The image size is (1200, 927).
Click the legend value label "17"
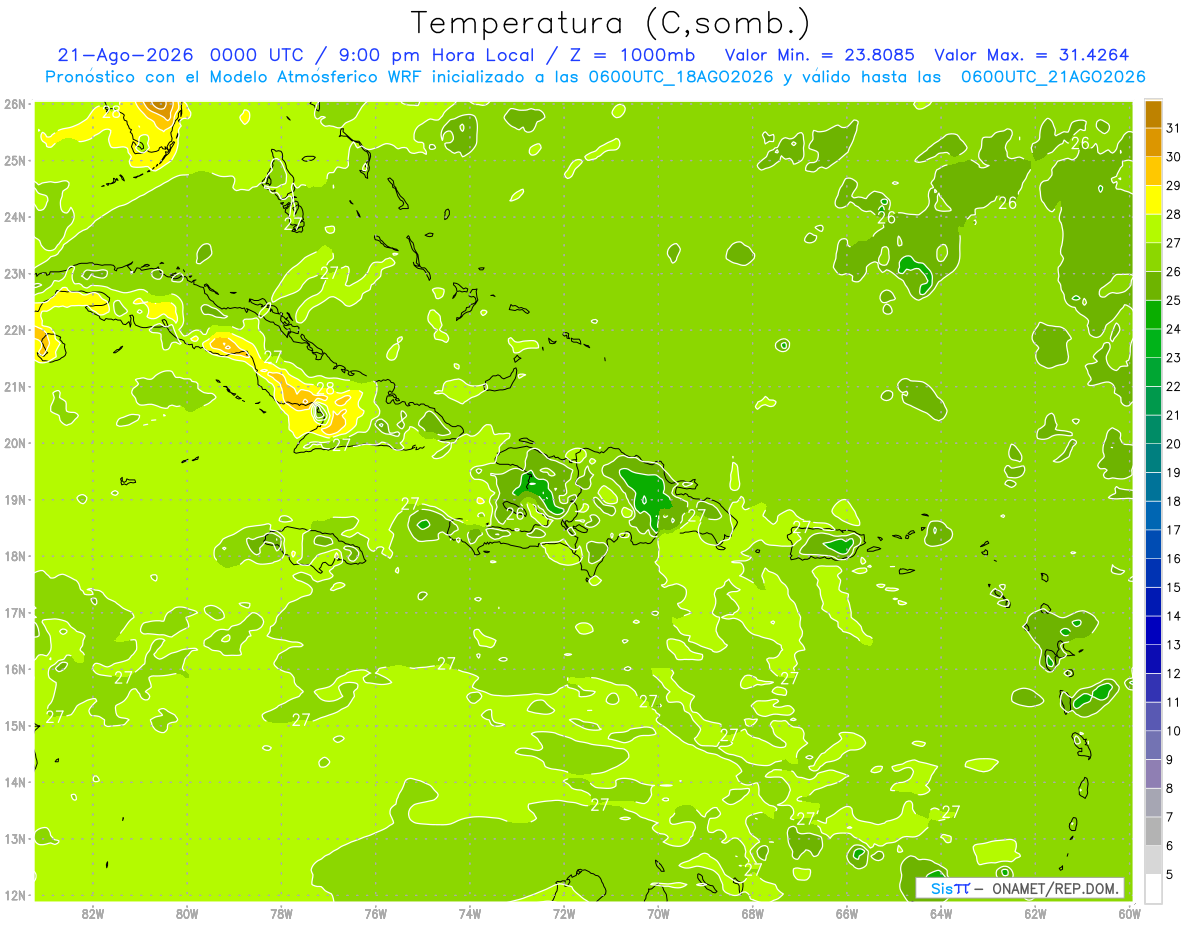[x=1174, y=530]
